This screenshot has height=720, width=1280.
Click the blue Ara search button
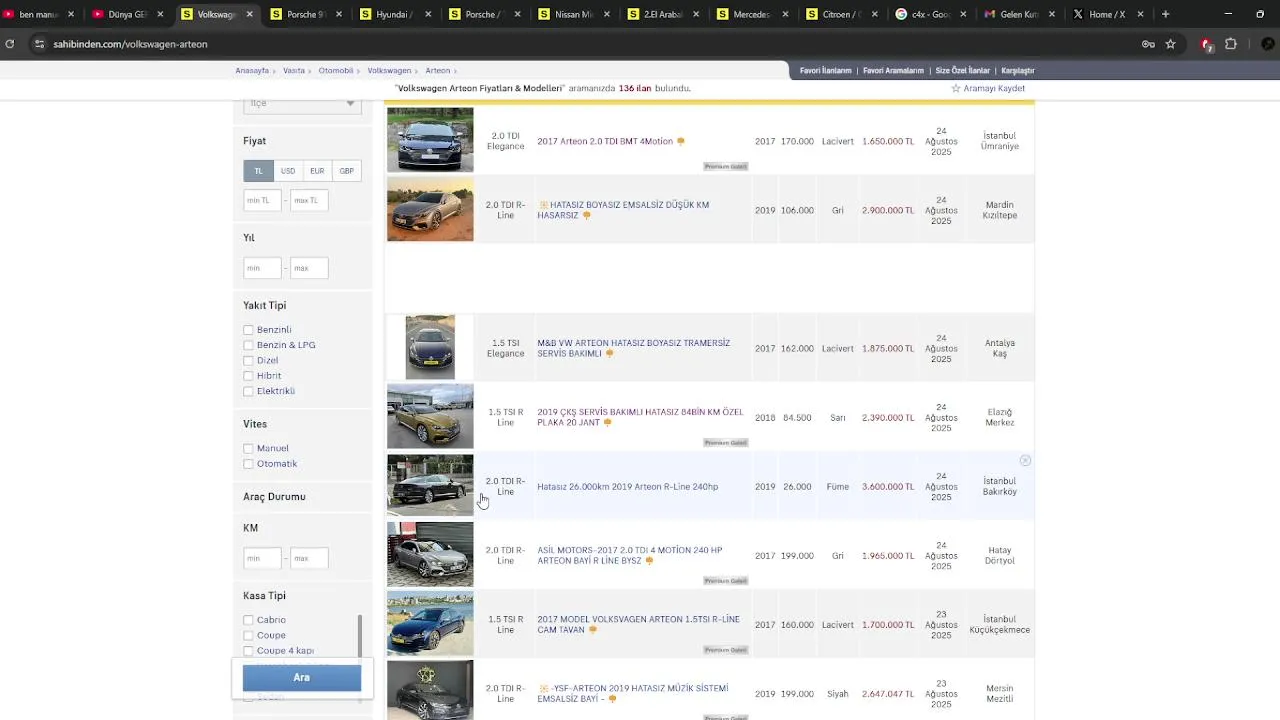302,678
